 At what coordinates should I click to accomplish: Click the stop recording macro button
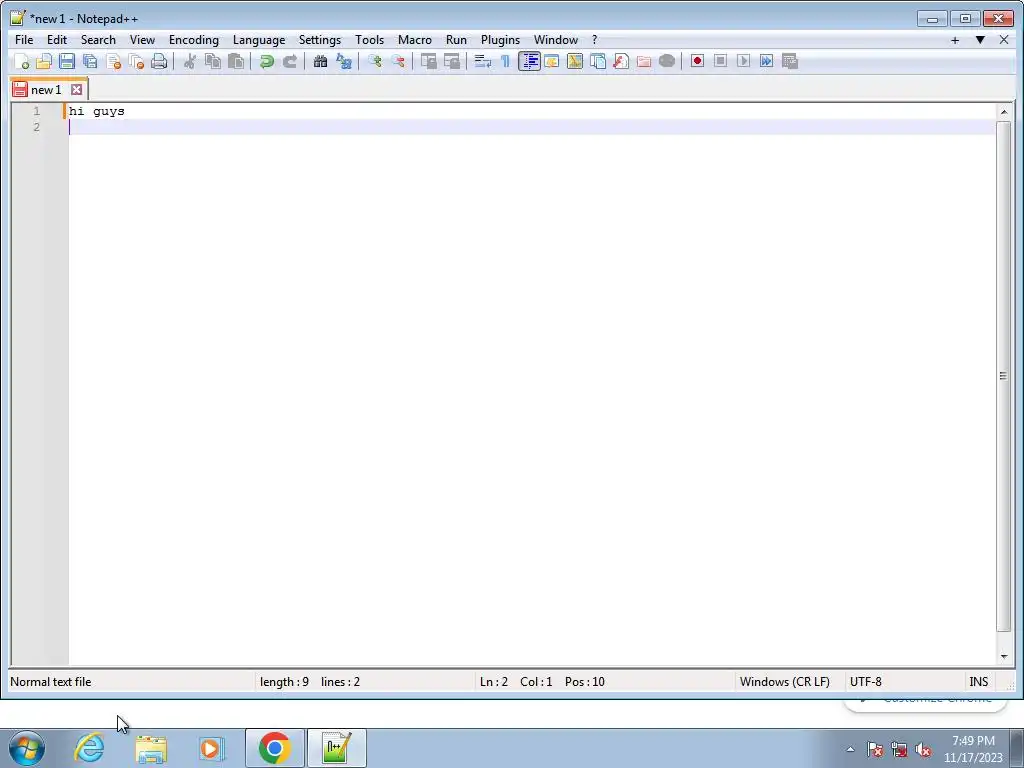(x=720, y=61)
